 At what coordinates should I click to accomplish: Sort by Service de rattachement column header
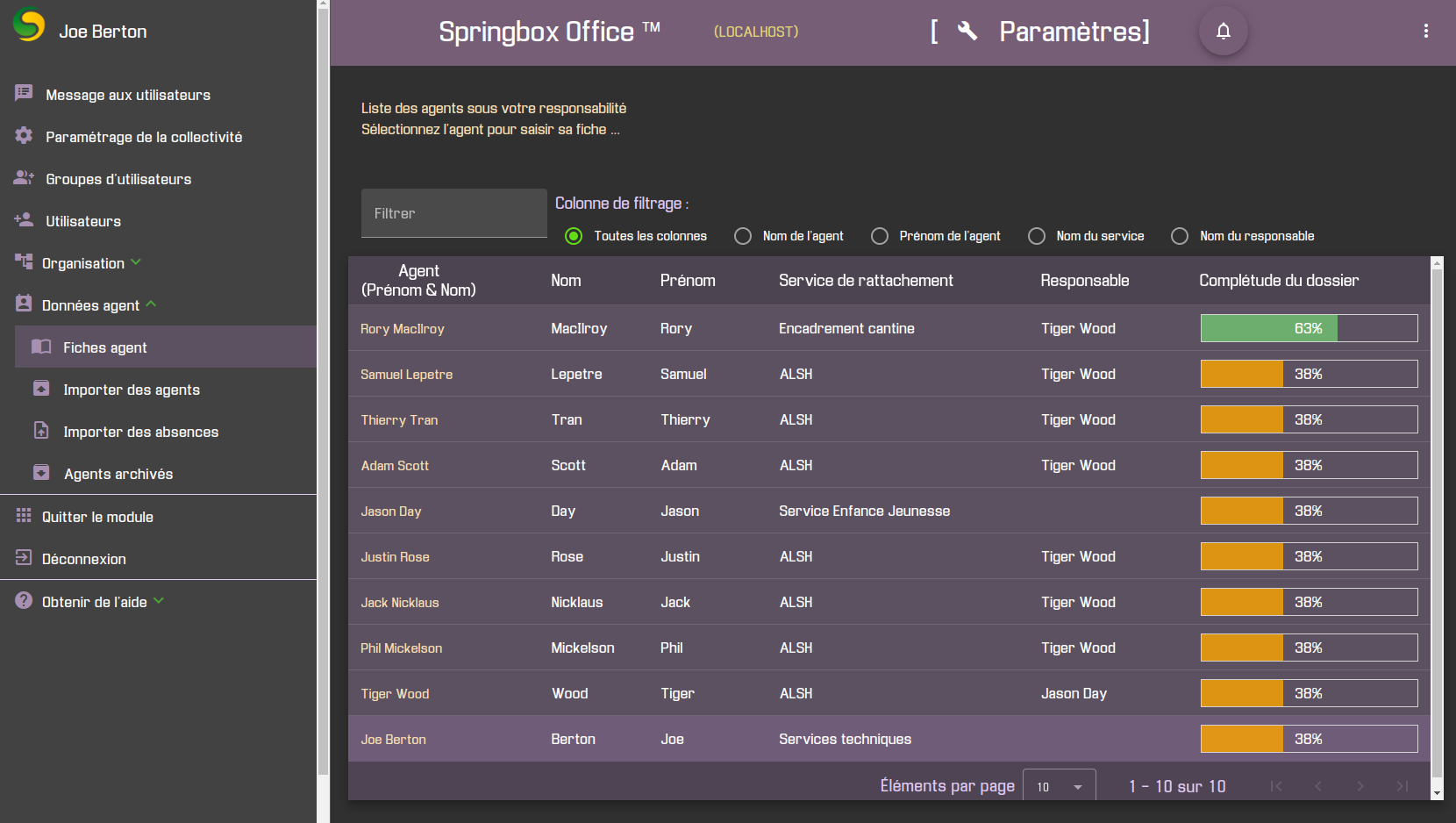(866, 281)
